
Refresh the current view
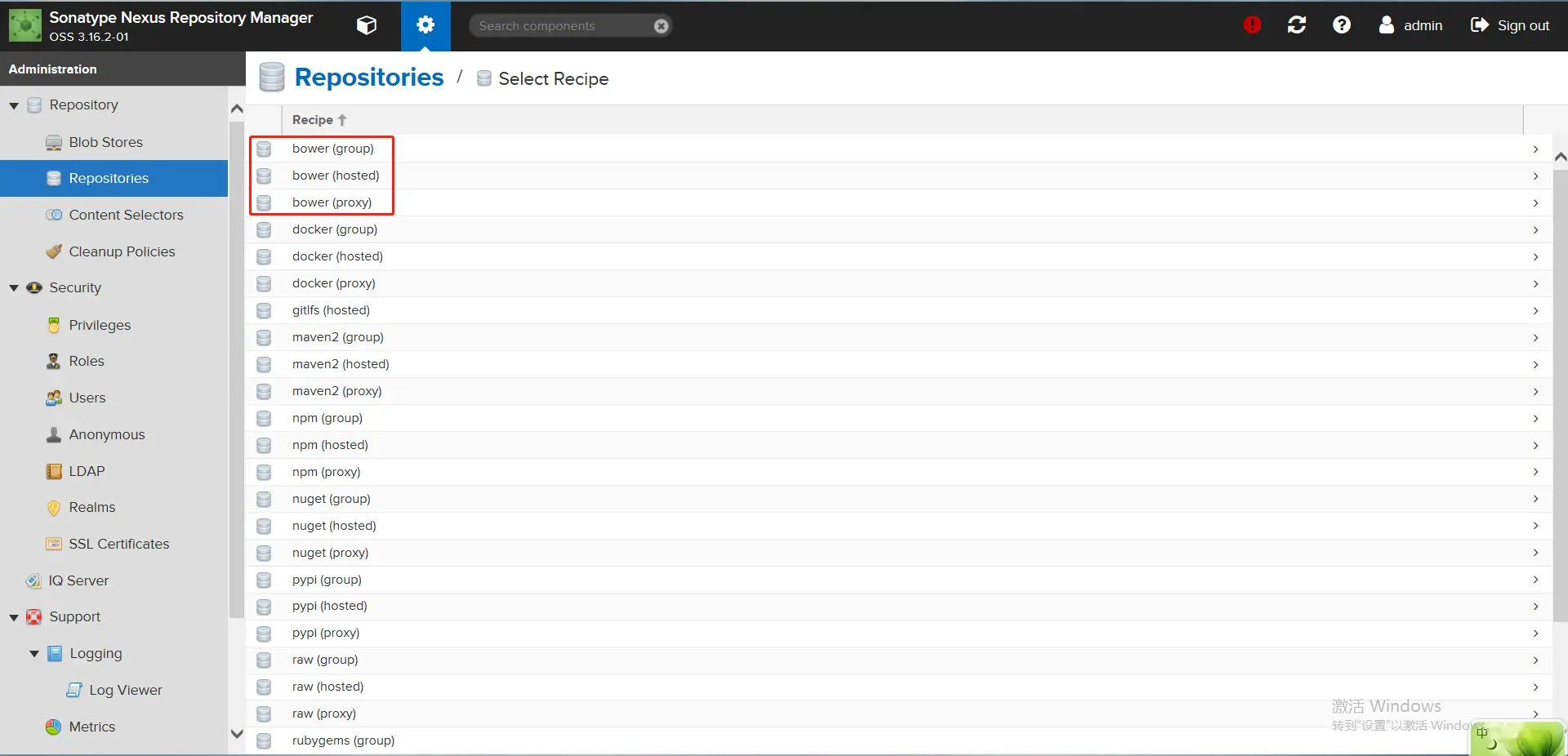point(1297,25)
